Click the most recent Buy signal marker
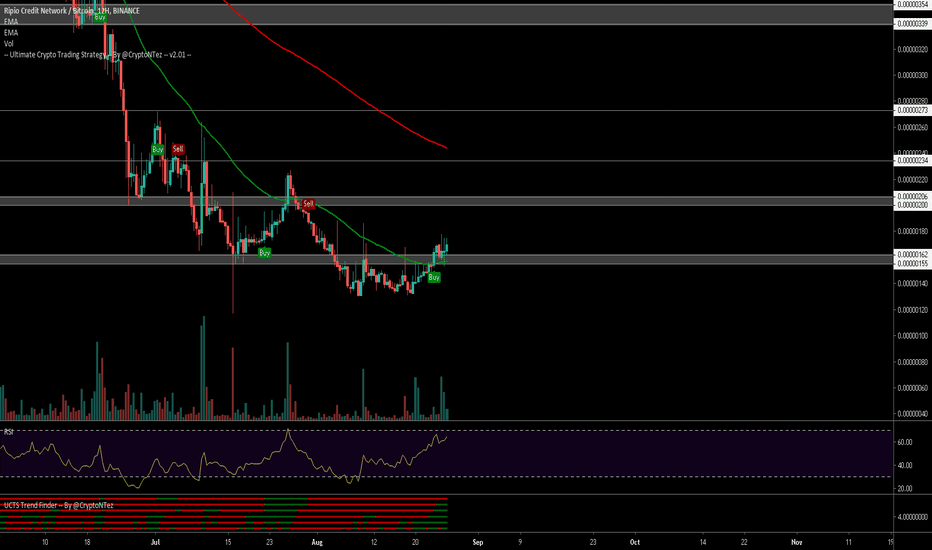This screenshot has height=550, width=932. [x=434, y=277]
